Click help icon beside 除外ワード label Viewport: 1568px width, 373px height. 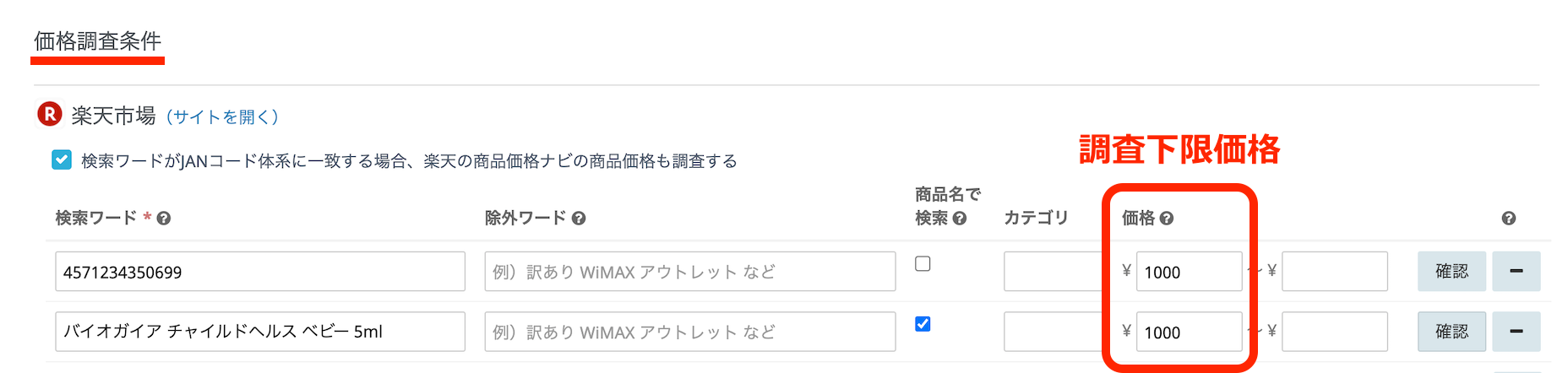click(579, 219)
